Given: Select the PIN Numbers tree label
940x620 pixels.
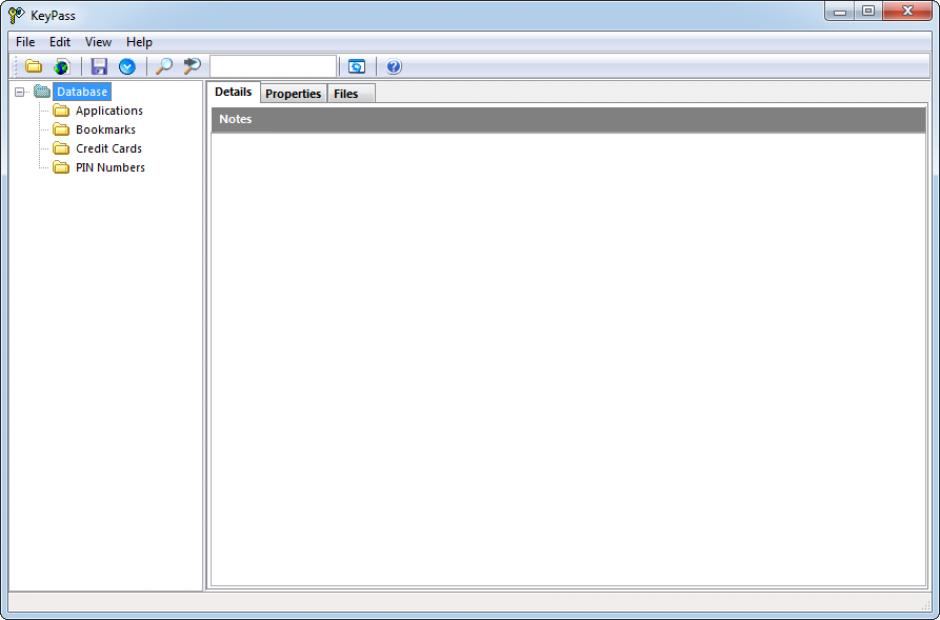Looking at the screenshot, I should click(x=110, y=167).
